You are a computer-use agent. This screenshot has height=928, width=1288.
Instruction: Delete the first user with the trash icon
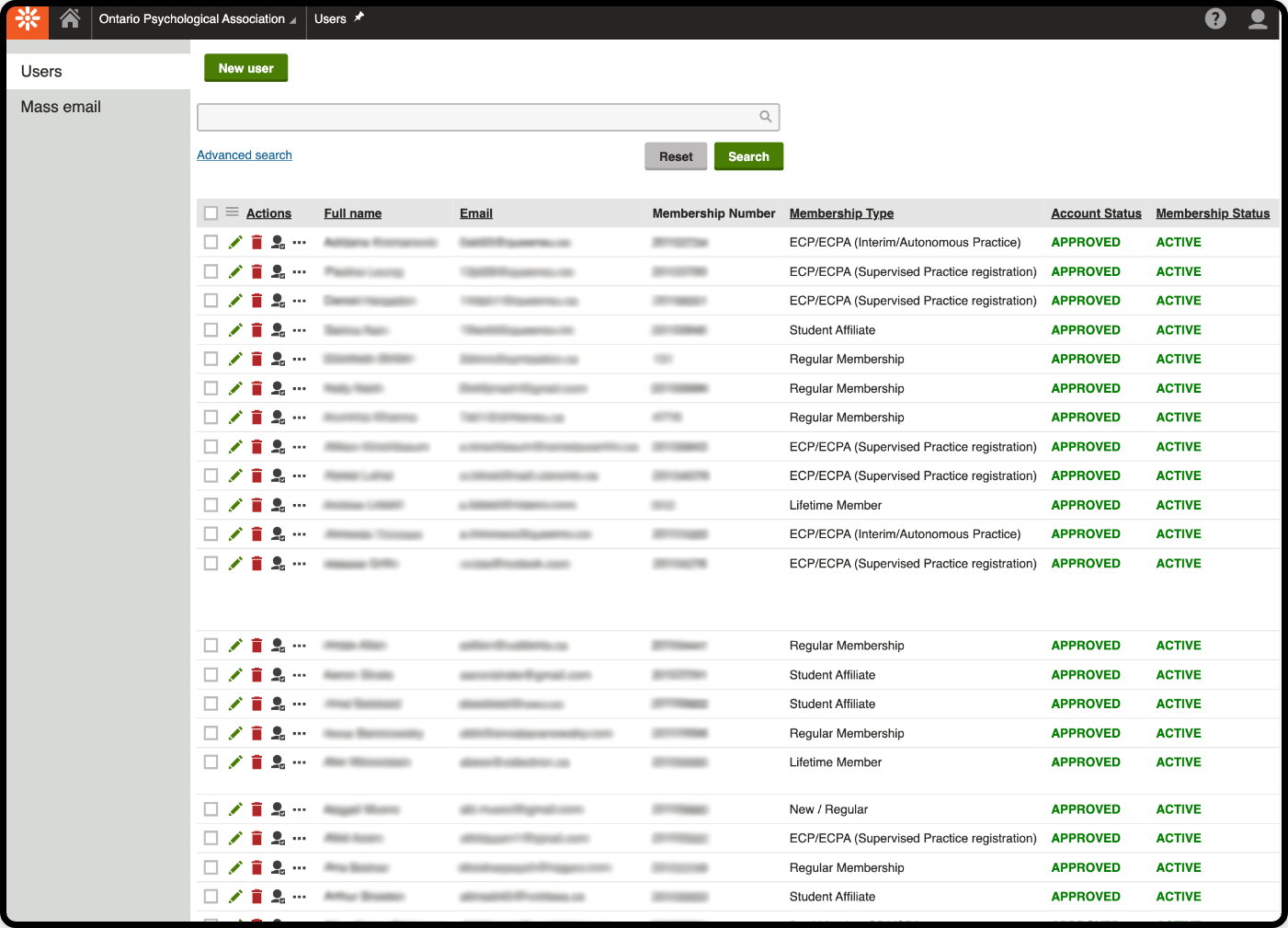point(256,242)
